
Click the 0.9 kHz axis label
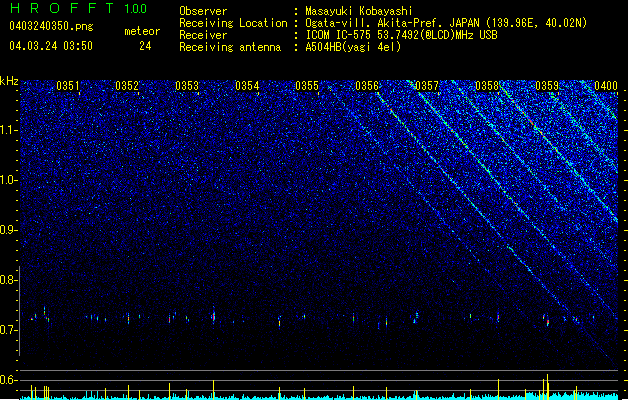pyautogui.click(x=9, y=230)
